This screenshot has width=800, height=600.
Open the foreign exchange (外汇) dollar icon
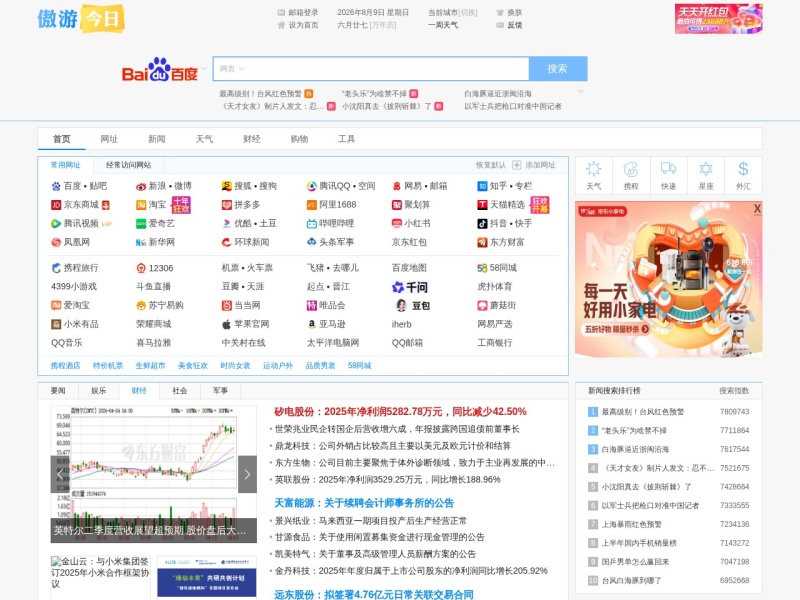pyautogui.click(x=743, y=176)
